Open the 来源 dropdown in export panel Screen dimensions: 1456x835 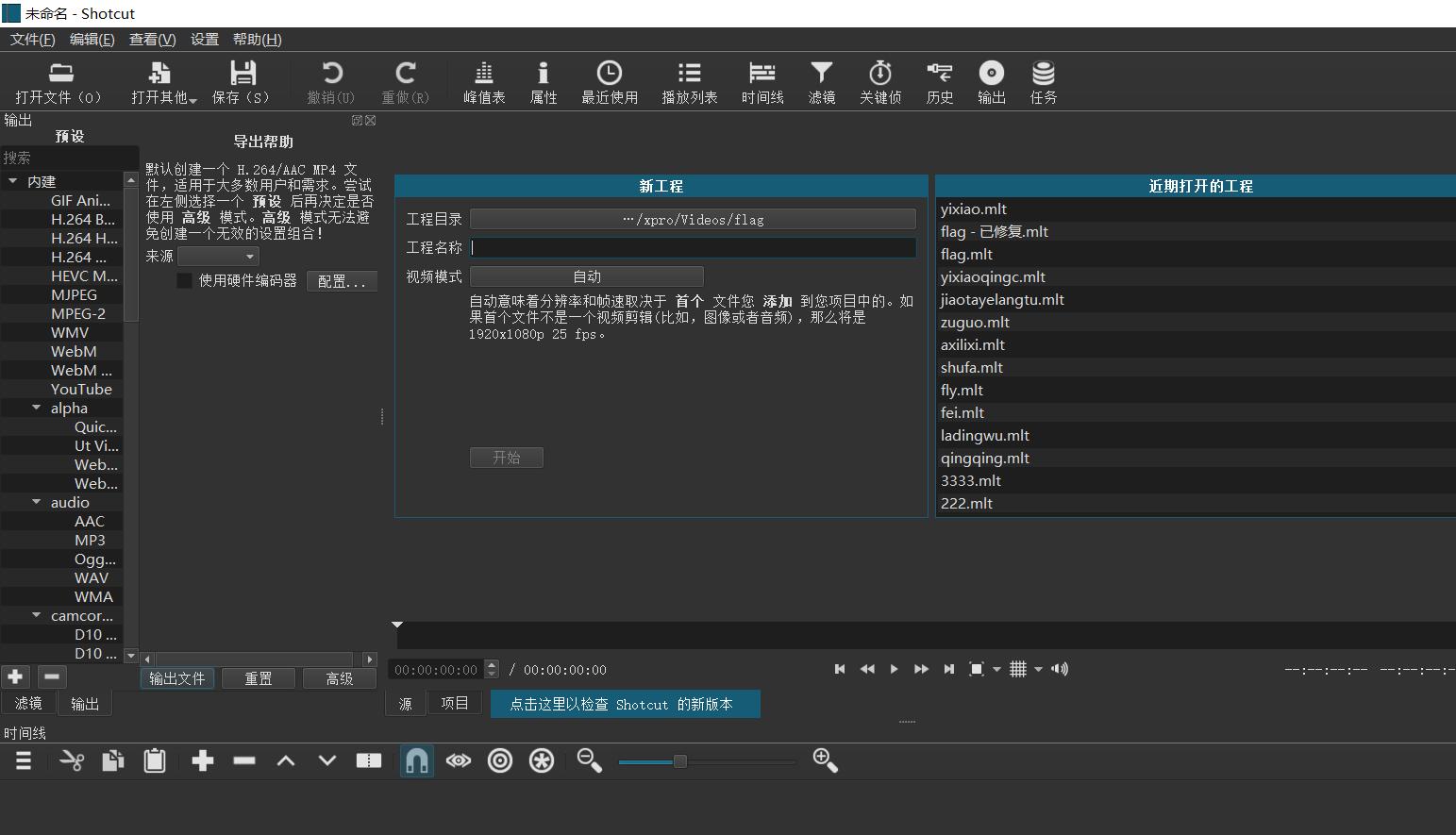pos(218,256)
